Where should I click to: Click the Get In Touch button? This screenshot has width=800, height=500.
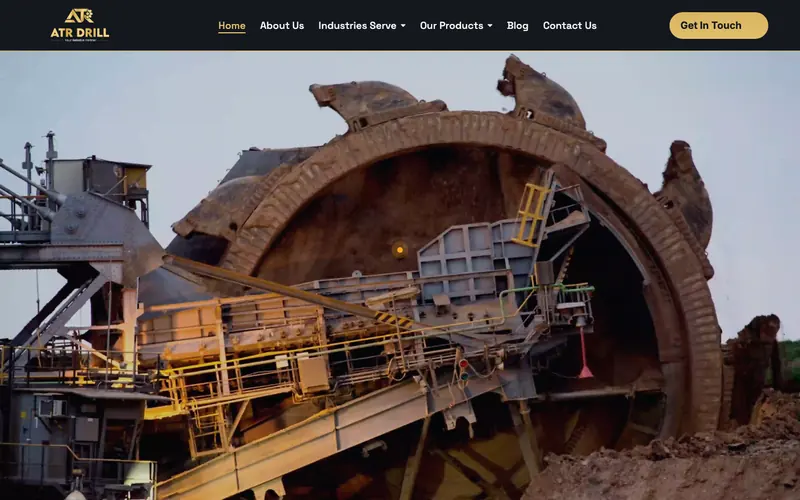[x=718, y=26]
